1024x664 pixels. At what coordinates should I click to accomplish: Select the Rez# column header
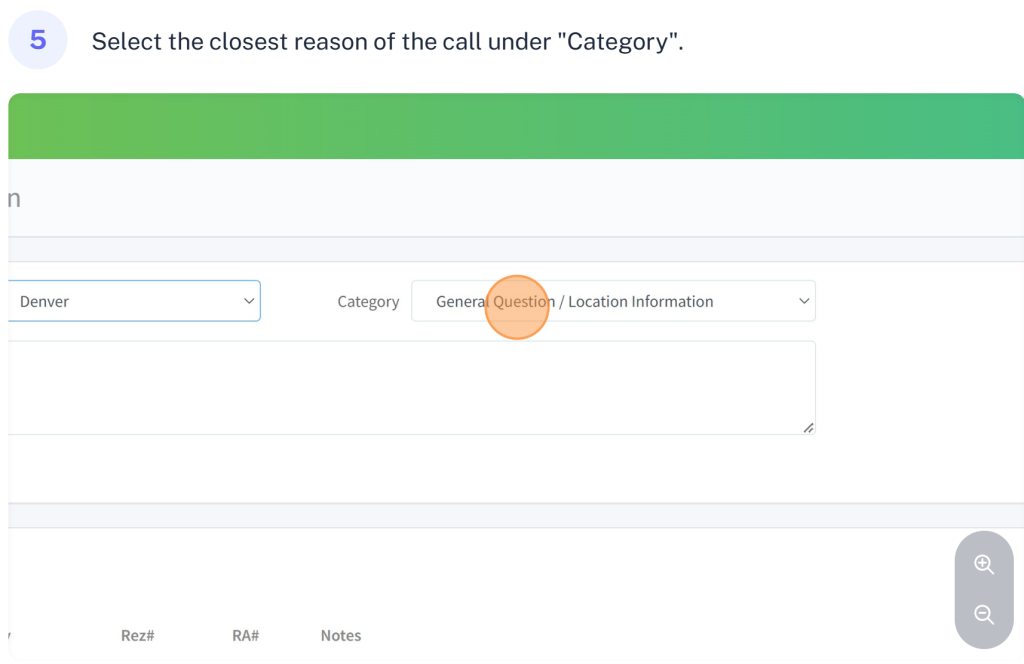(137, 636)
